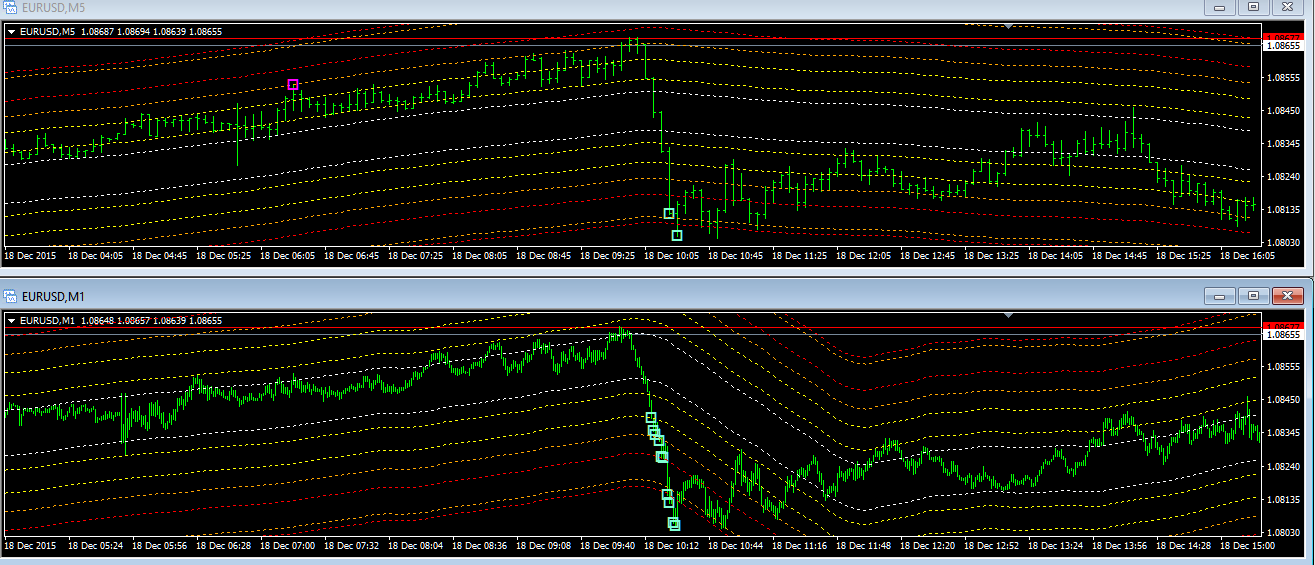The width and height of the screenshot is (1315, 565).
Task: Click the 18 Dec 10:12 label on M1 time axis
Action: click(671, 546)
